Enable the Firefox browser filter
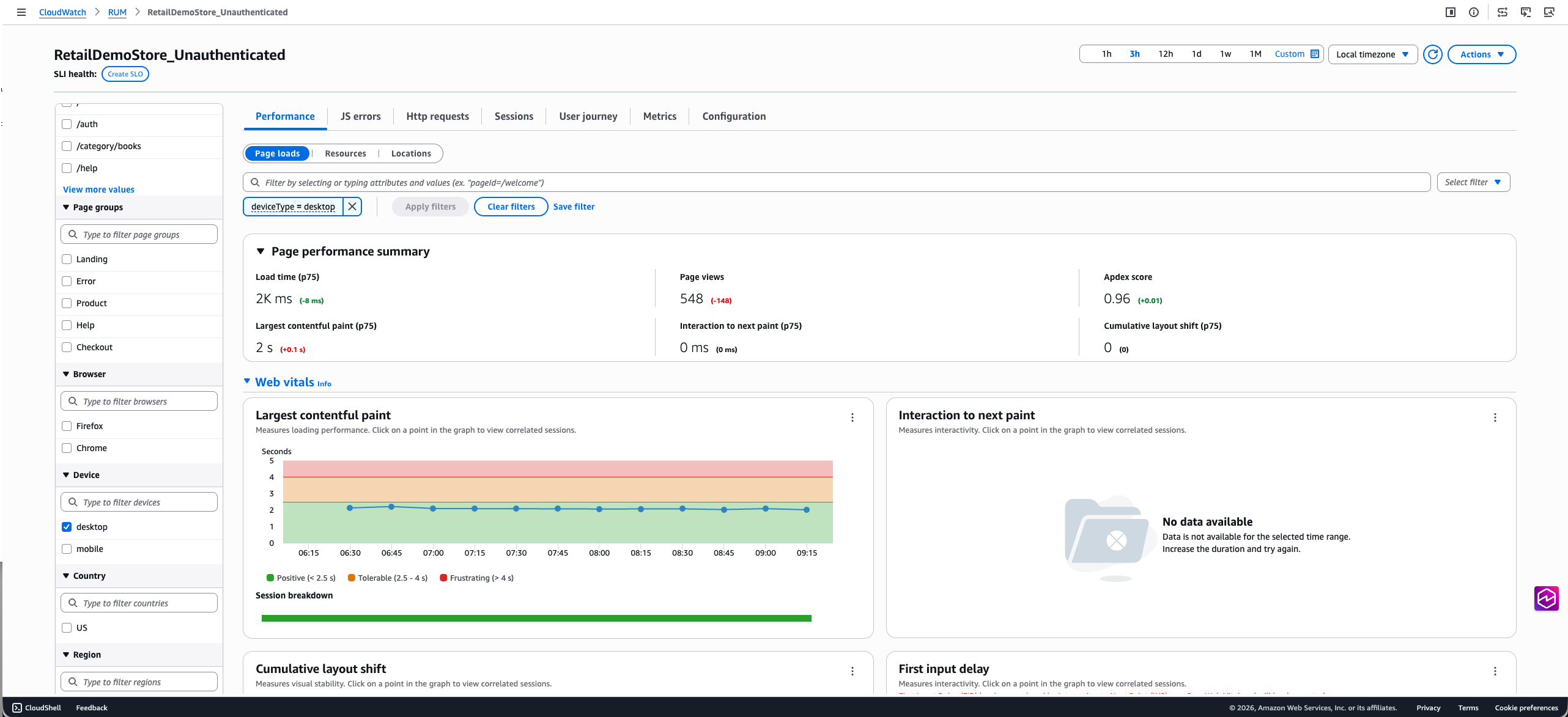The width and height of the screenshot is (1568, 717). (67, 426)
